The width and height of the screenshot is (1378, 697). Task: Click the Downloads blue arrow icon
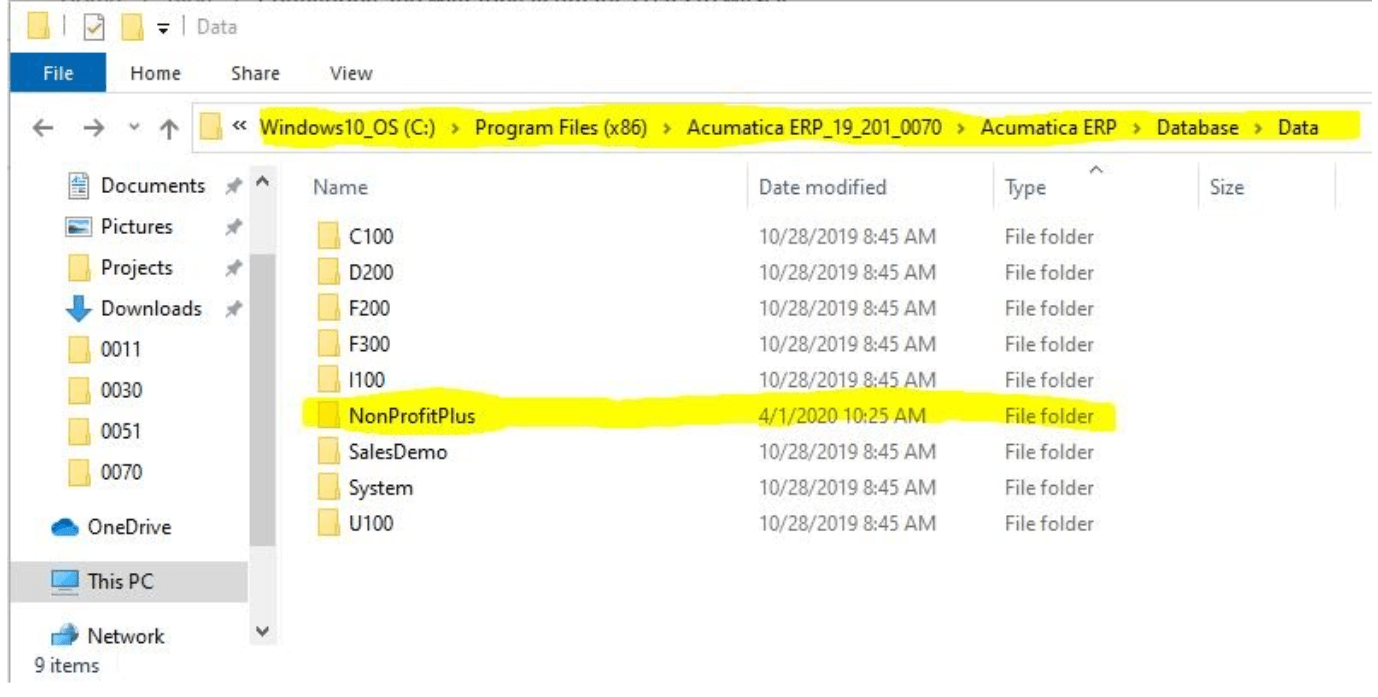click(x=78, y=310)
